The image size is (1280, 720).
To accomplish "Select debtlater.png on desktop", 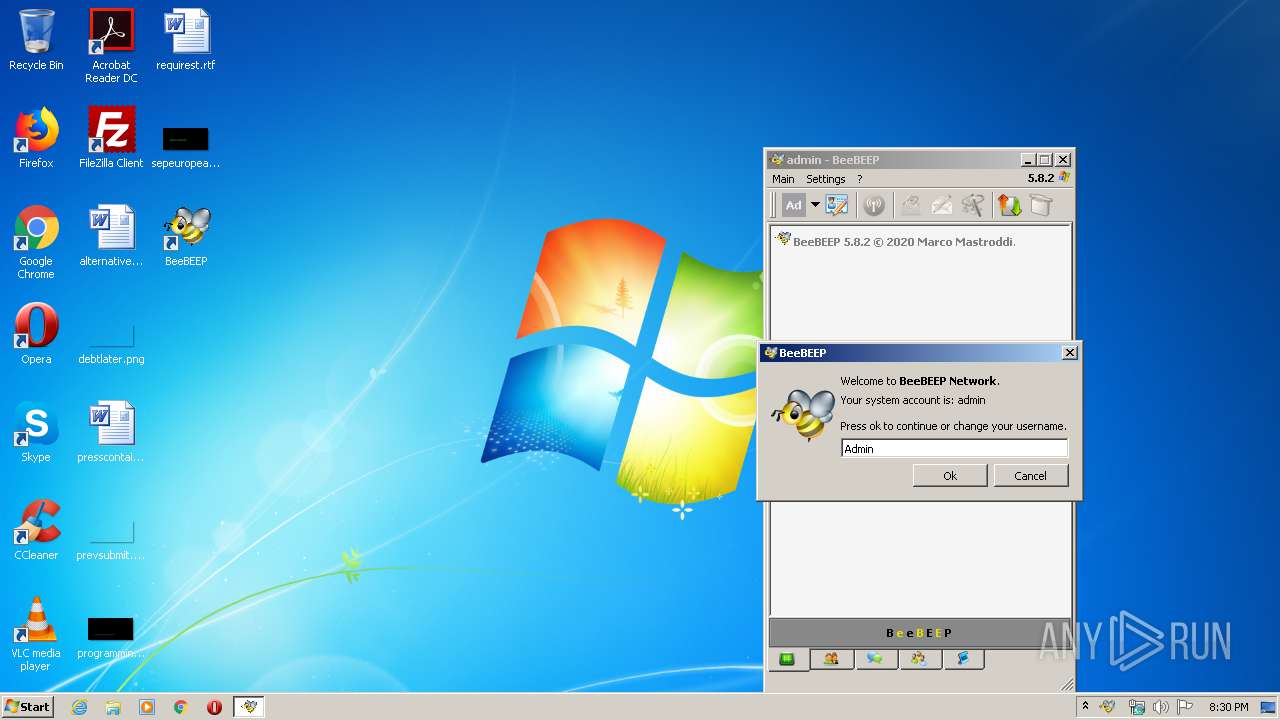I will click(x=111, y=344).
